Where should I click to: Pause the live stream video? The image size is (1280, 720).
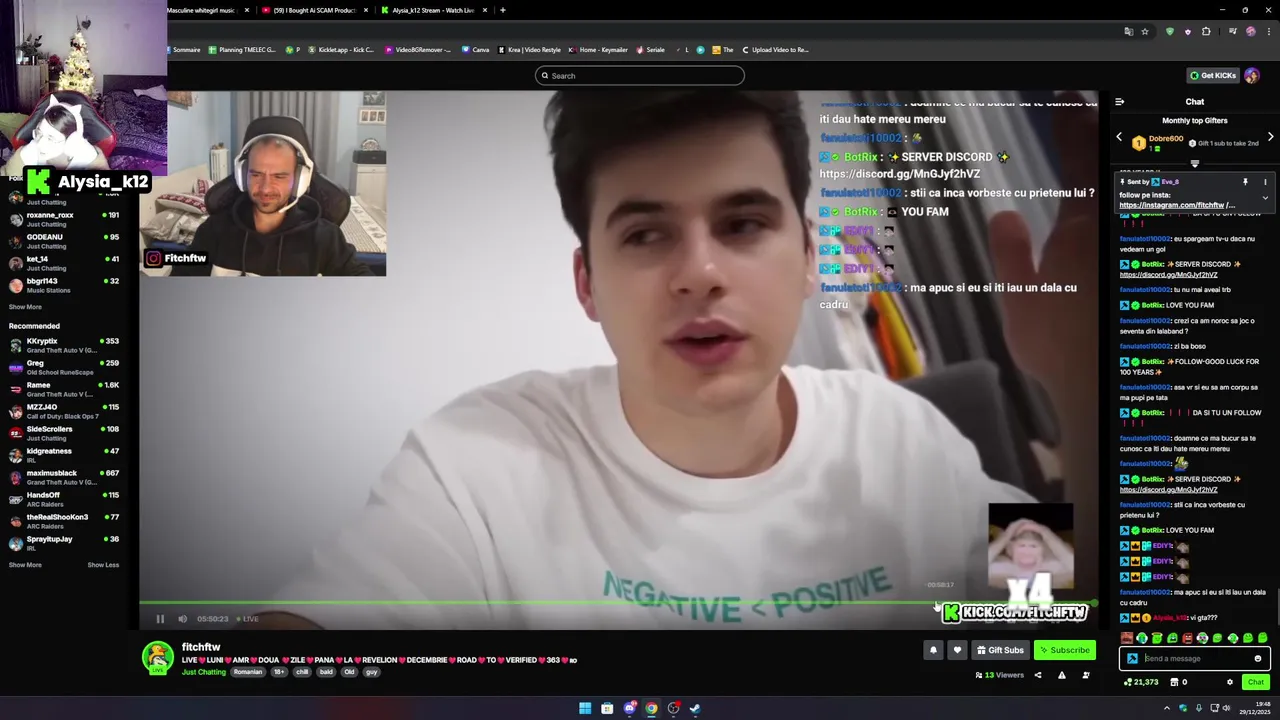click(160, 619)
